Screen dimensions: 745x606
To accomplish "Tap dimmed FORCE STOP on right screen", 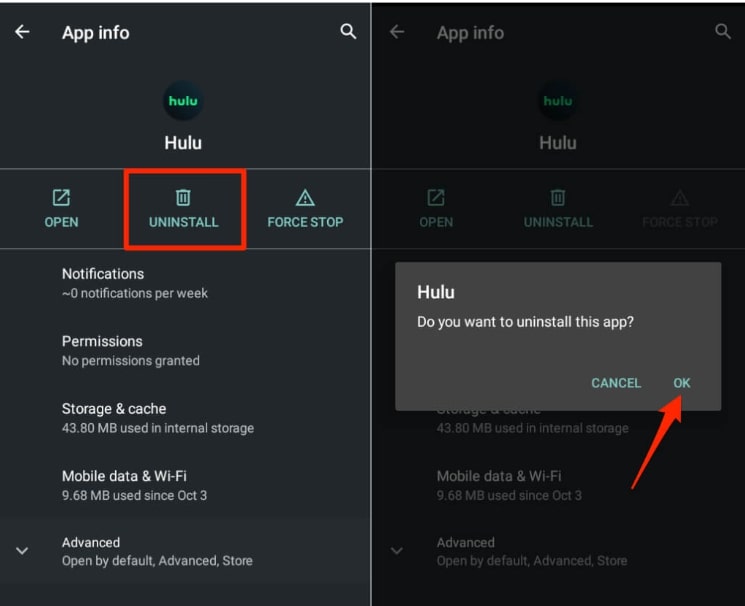I will click(680, 209).
